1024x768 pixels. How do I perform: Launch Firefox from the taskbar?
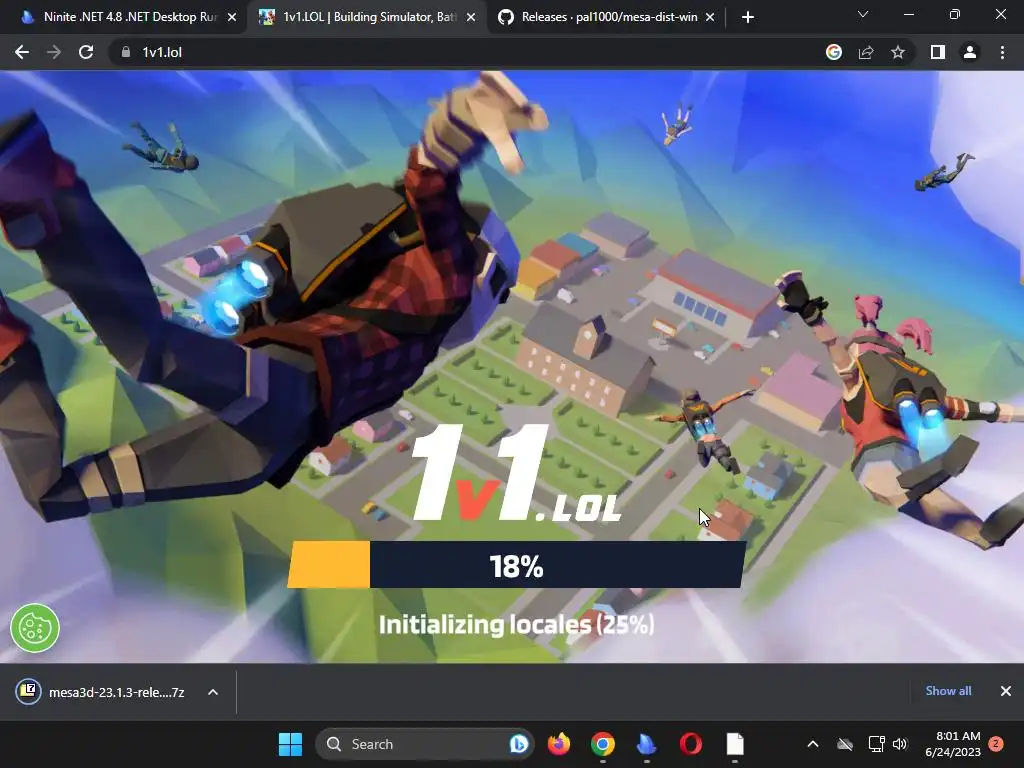[559, 744]
